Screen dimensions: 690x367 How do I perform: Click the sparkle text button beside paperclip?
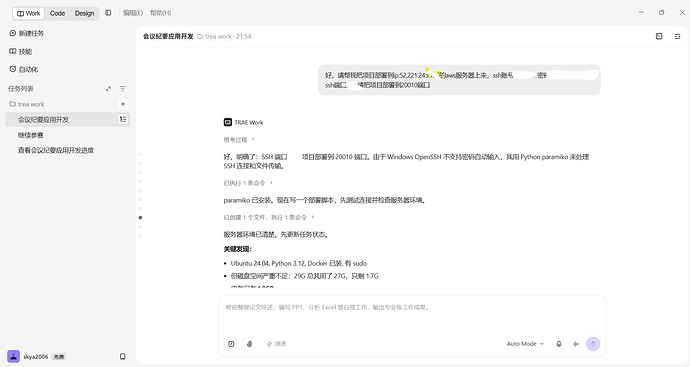tap(276, 344)
